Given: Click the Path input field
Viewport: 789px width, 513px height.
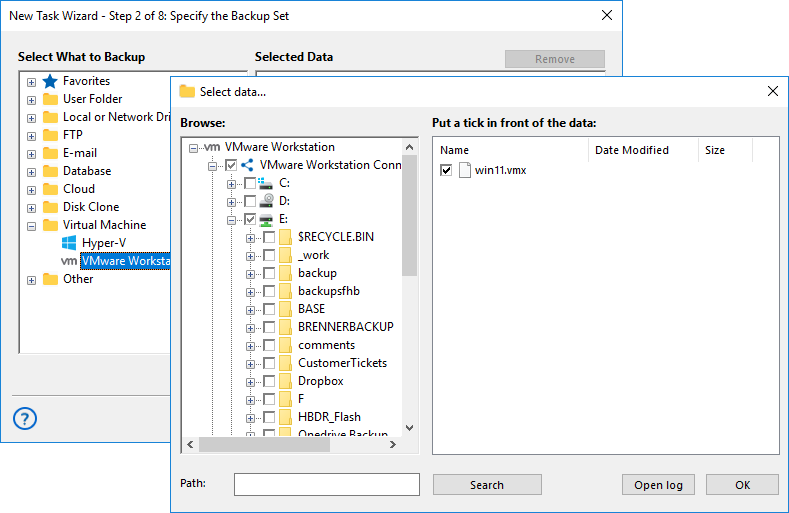Looking at the screenshot, I should [x=327, y=484].
